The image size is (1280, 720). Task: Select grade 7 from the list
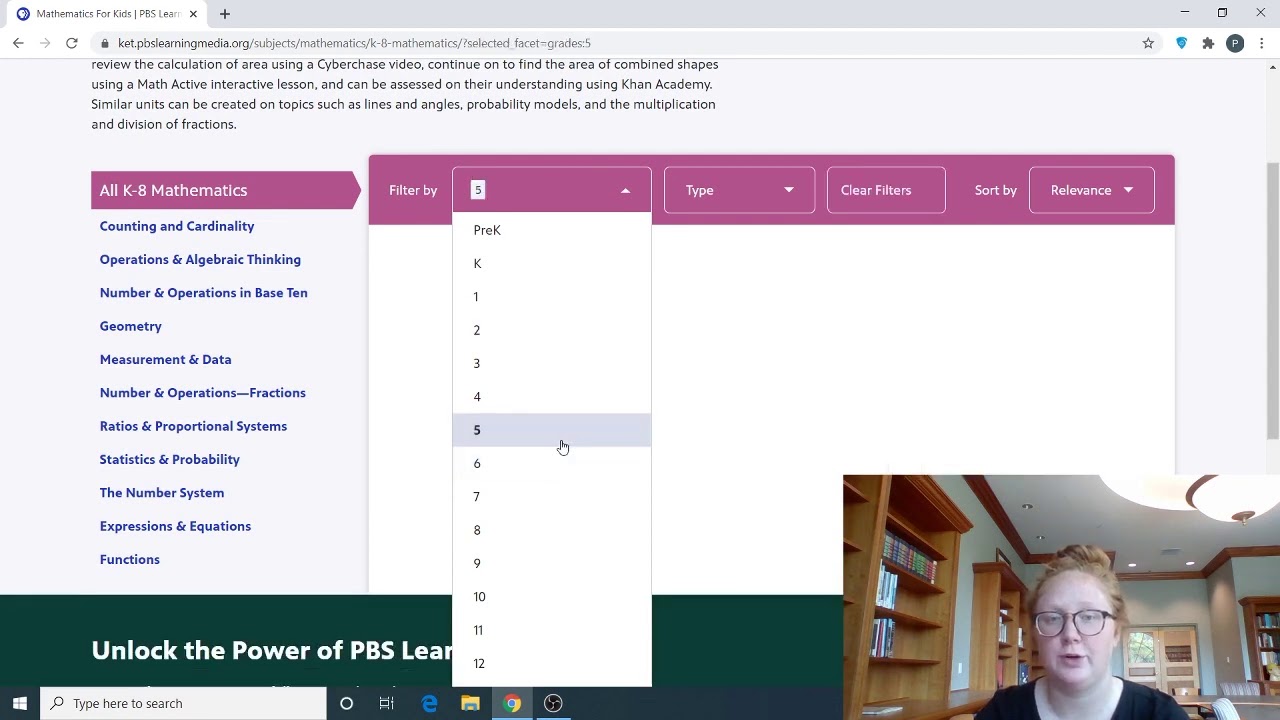click(551, 497)
